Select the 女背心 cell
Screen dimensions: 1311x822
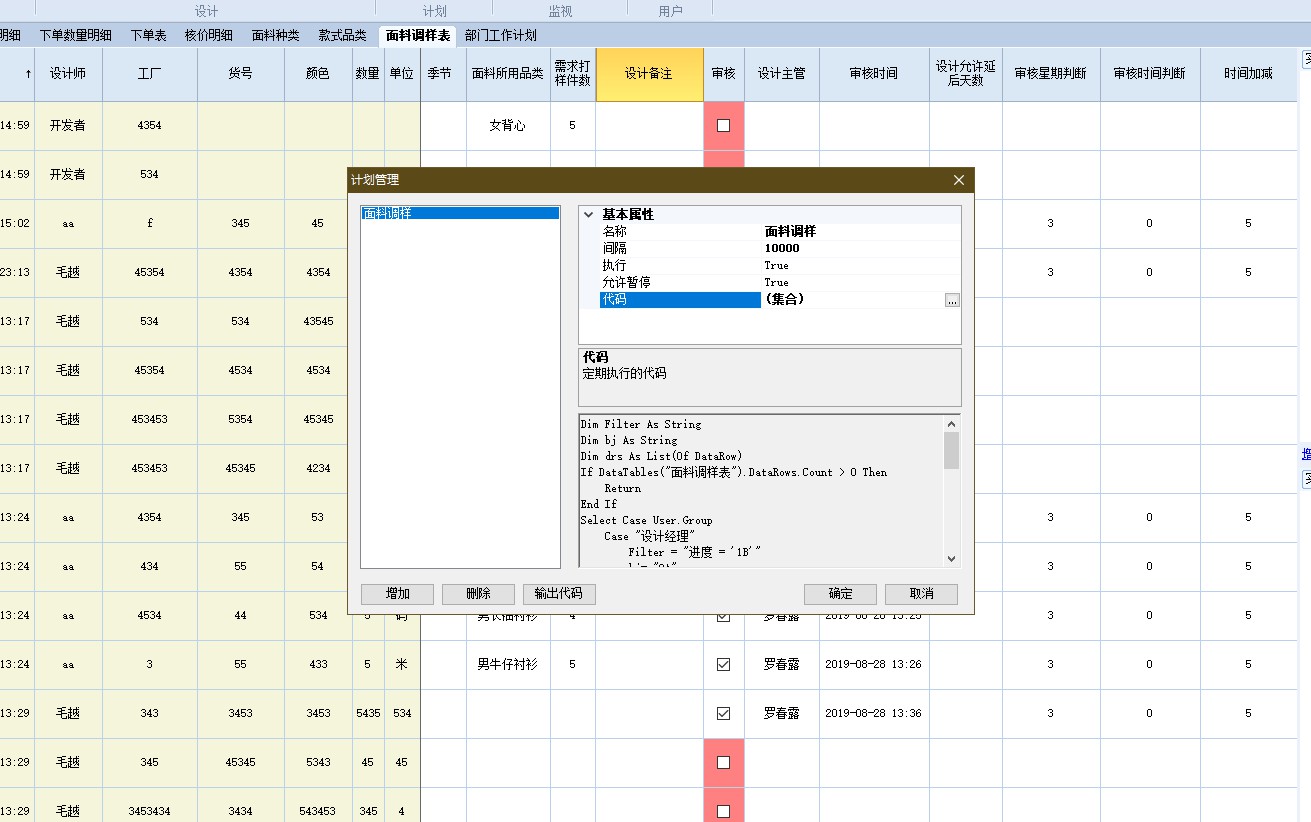[x=508, y=126]
